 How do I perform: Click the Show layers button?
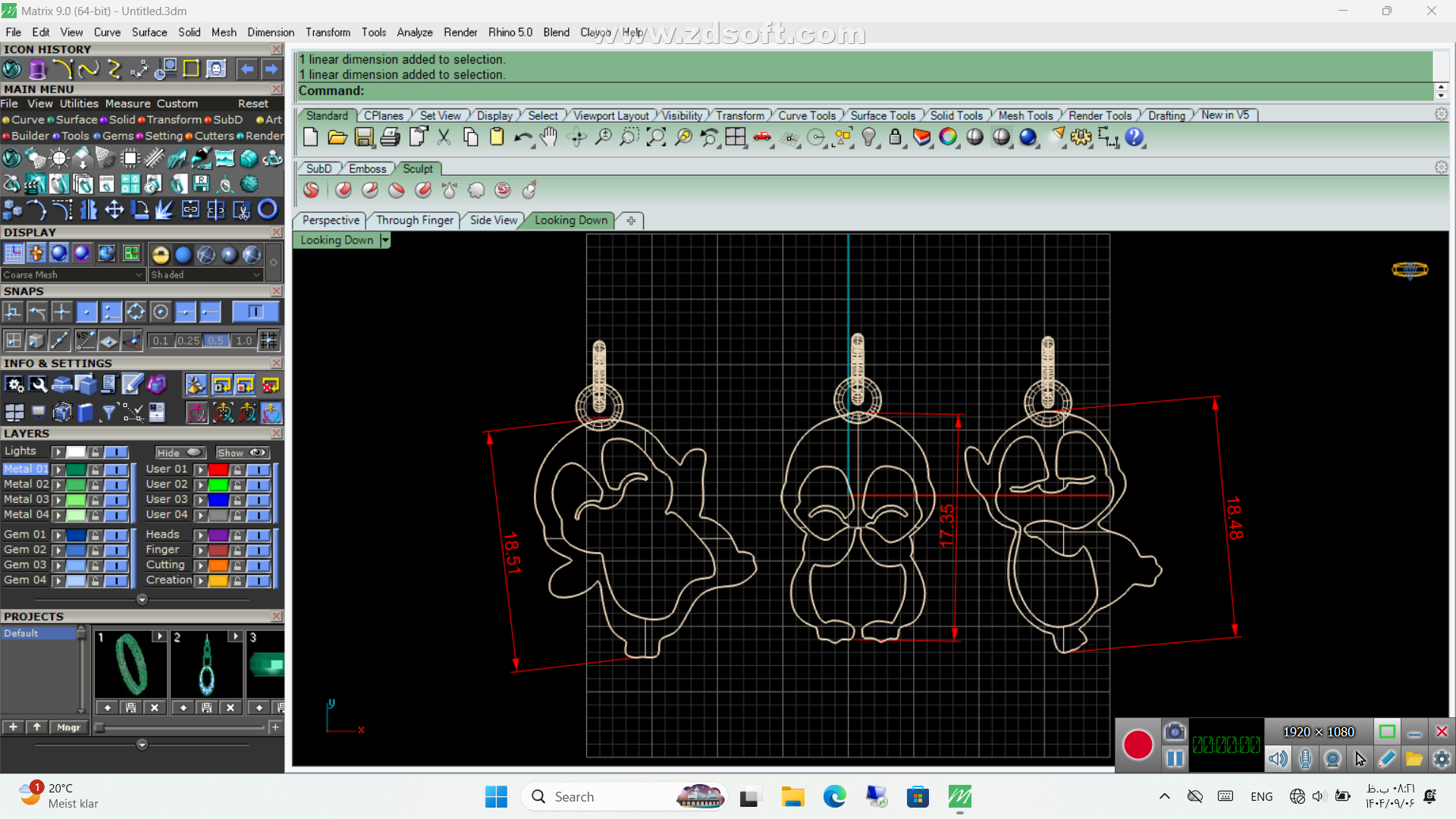(x=242, y=453)
